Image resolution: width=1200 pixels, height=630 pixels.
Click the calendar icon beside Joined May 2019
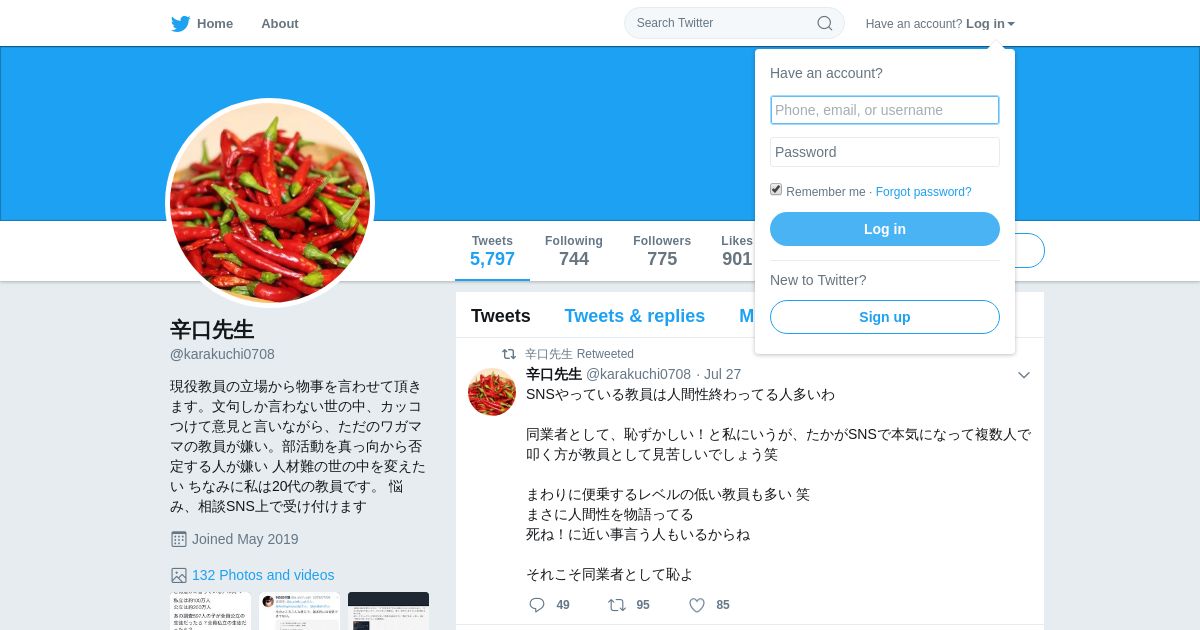tap(179, 539)
